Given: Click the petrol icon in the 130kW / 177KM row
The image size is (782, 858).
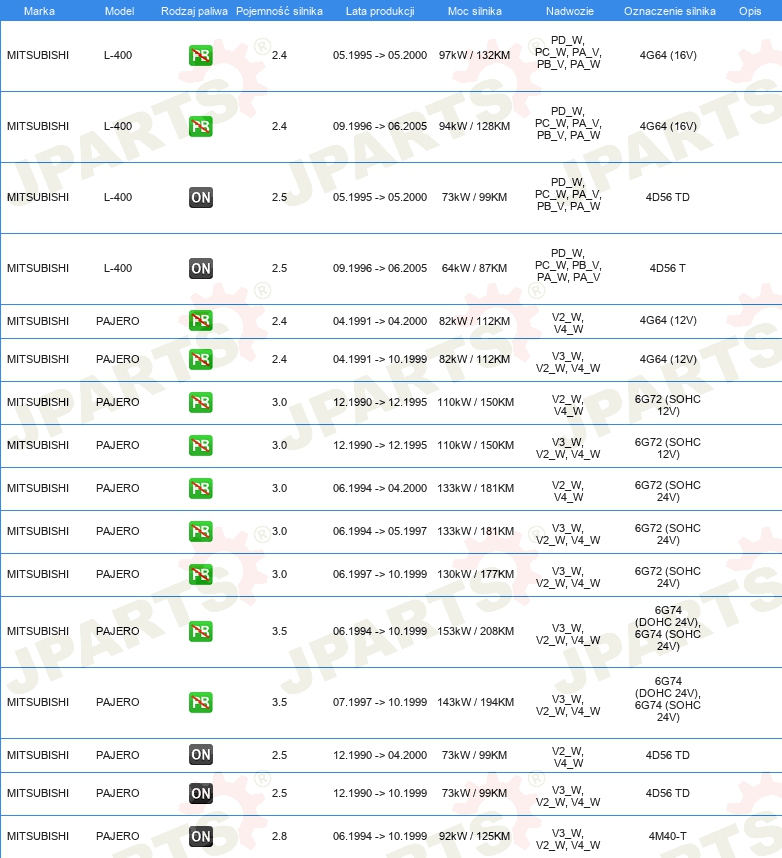Looking at the screenshot, I should [x=200, y=575].
